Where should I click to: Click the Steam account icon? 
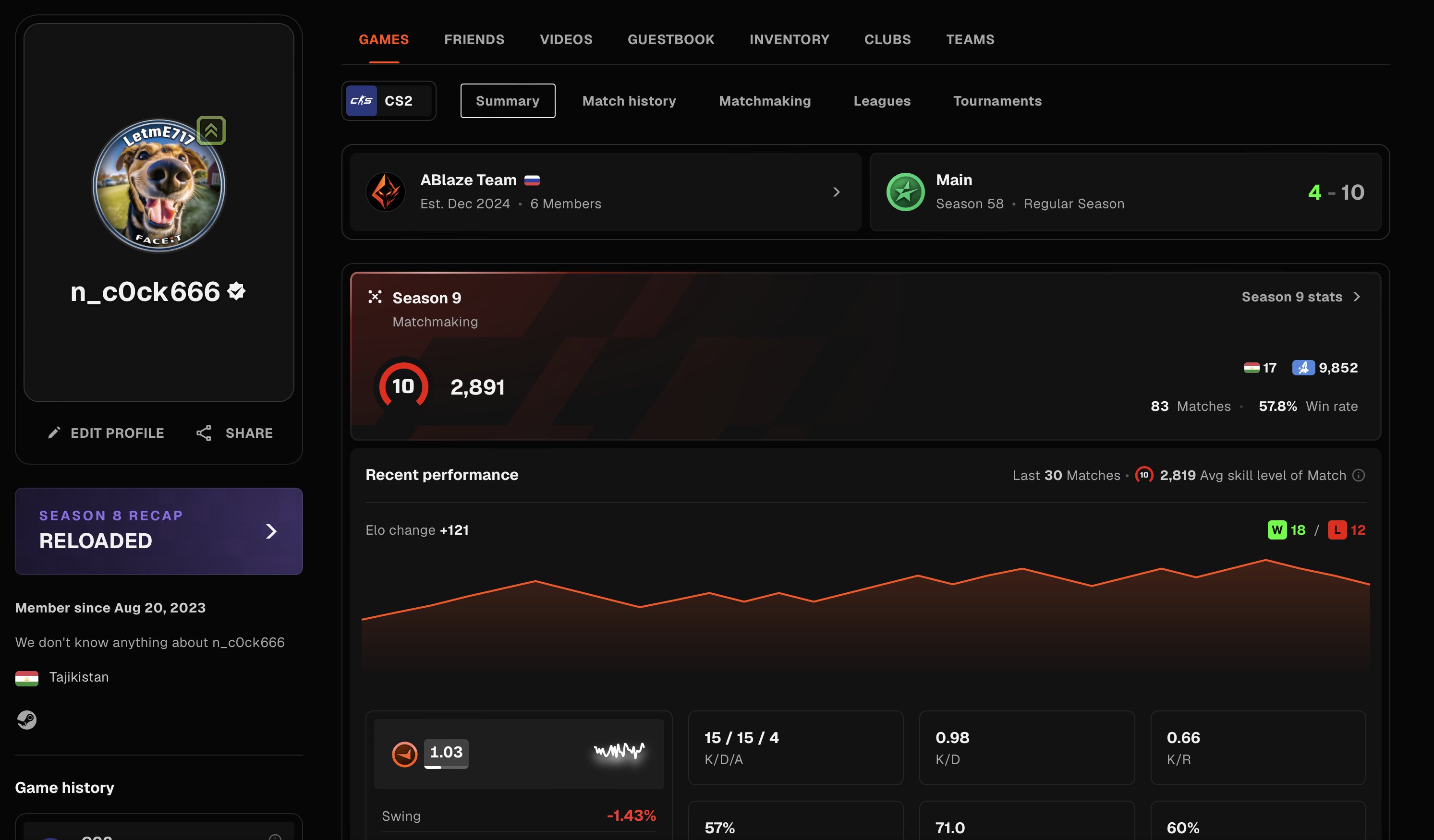27,720
